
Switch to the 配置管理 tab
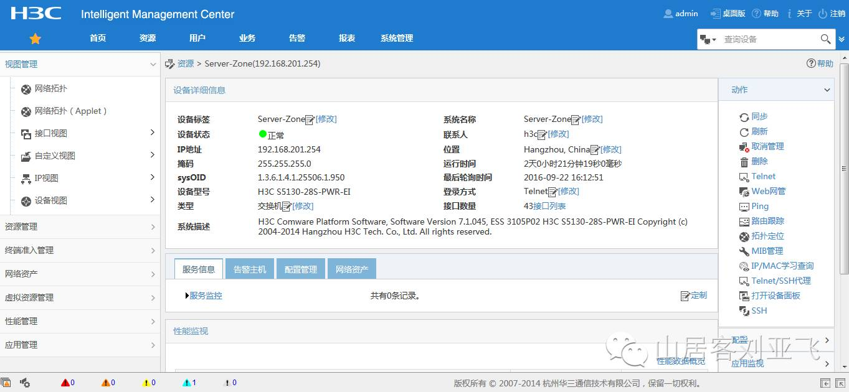(x=301, y=269)
